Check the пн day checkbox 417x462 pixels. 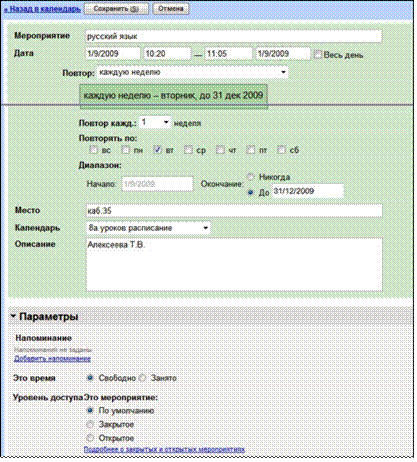tap(125, 150)
